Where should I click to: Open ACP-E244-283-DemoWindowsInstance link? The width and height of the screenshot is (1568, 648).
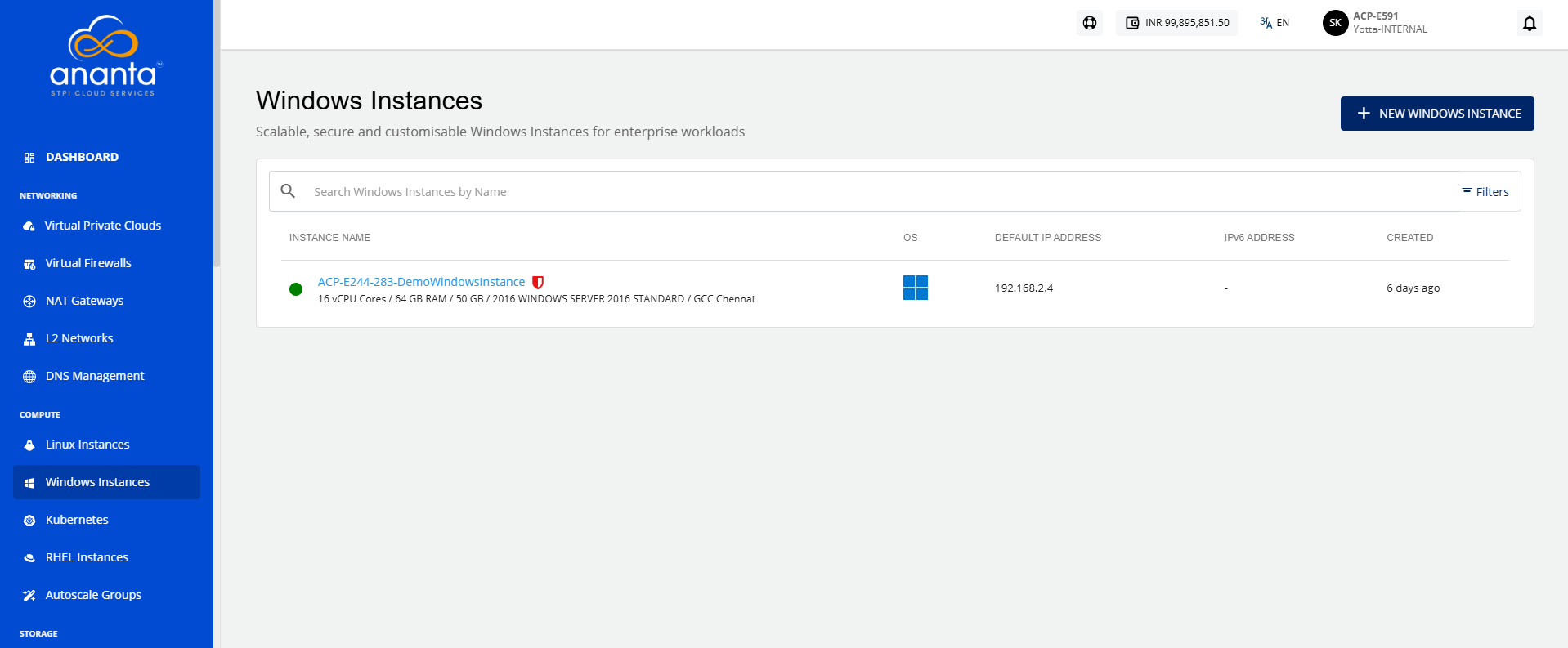click(x=421, y=282)
